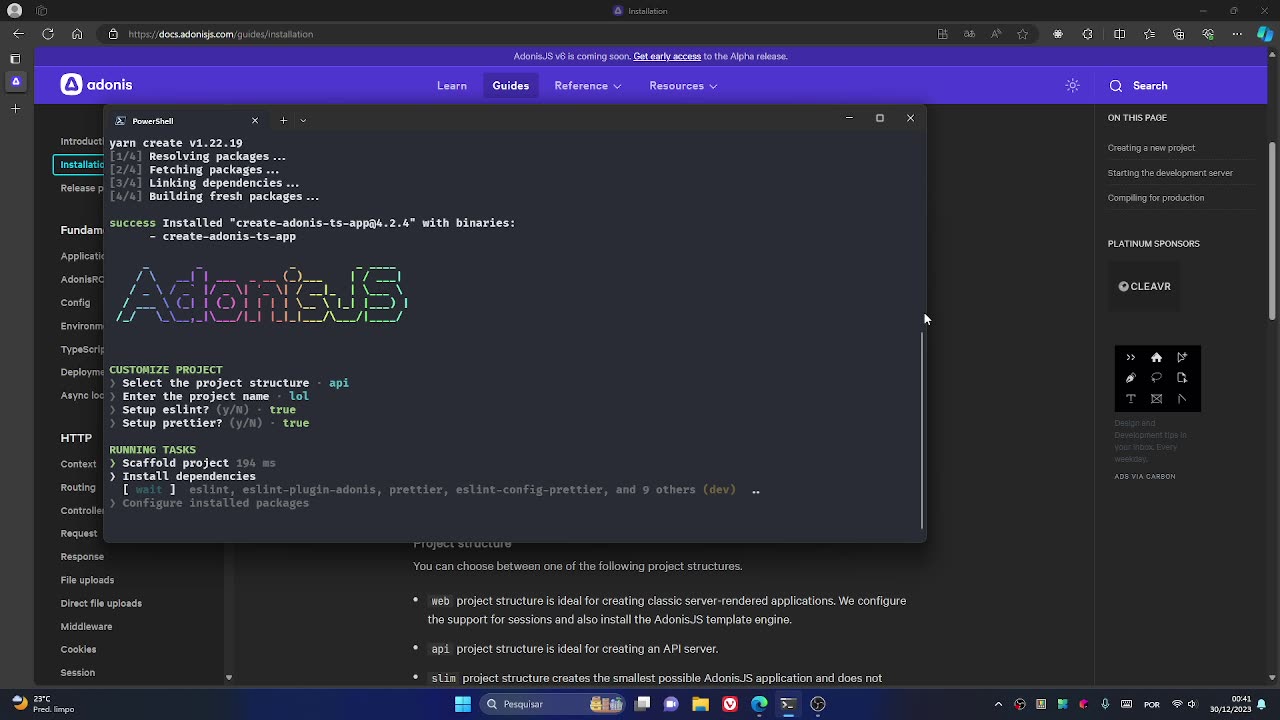This screenshot has width=1280, height=720.
Task: Go back in the browser
Action: point(18,34)
